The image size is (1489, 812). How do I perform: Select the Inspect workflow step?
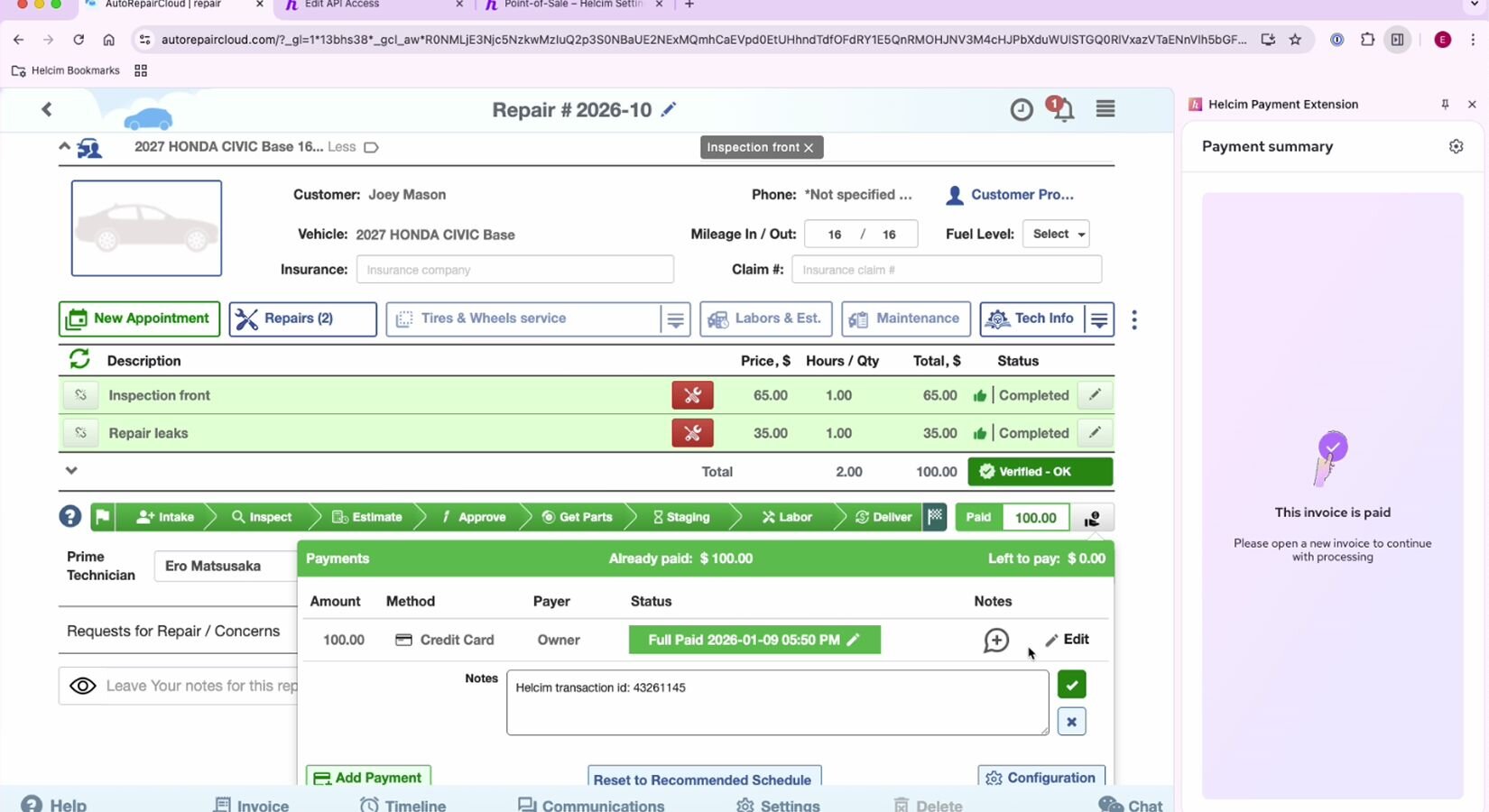pos(262,517)
